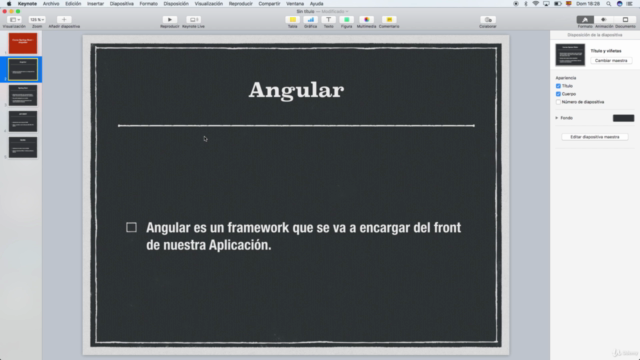Viewport: 640px width, 360px height.
Task: Click the Keynote Live icon
Action: point(193,20)
